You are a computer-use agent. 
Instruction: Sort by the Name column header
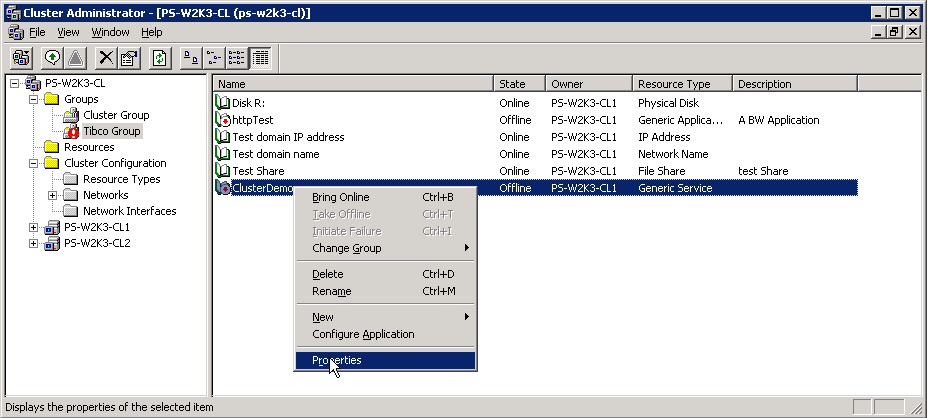tap(353, 84)
